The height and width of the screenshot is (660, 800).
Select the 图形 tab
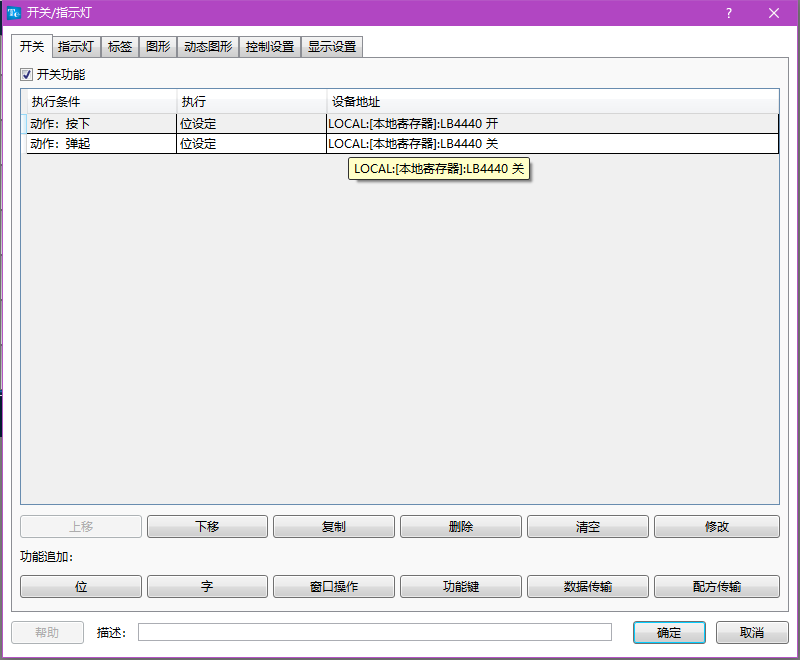[x=158, y=47]
